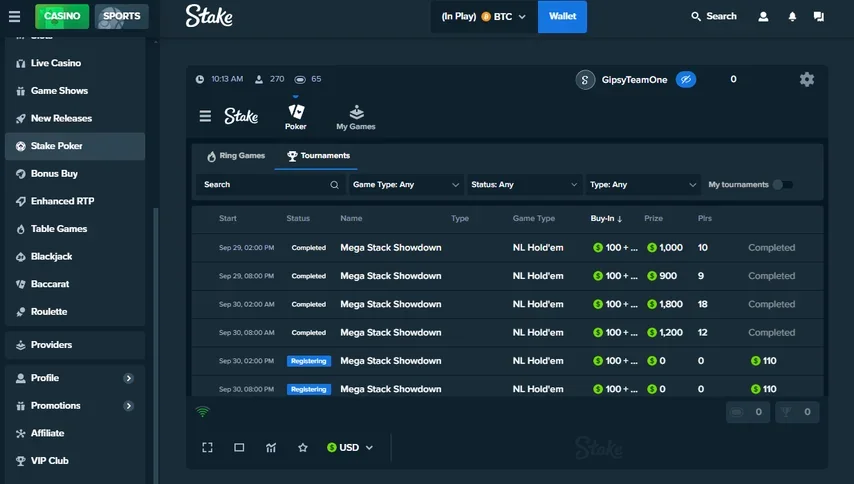Click Registering badge of Sep 30, 08:00 PM
Image resolution: width=854 pixels, height=484 pixels.
(309, 389)
